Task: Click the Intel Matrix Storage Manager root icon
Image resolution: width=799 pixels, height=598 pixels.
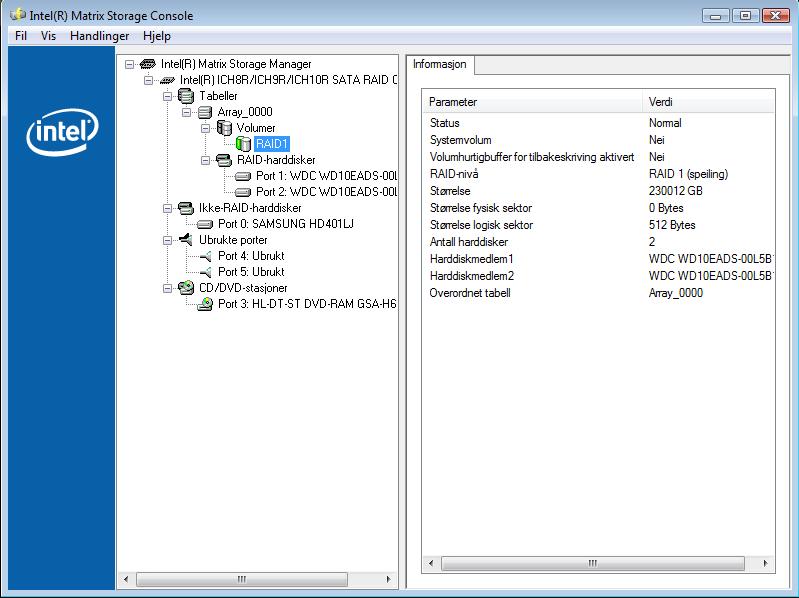Action: point(148,64)
